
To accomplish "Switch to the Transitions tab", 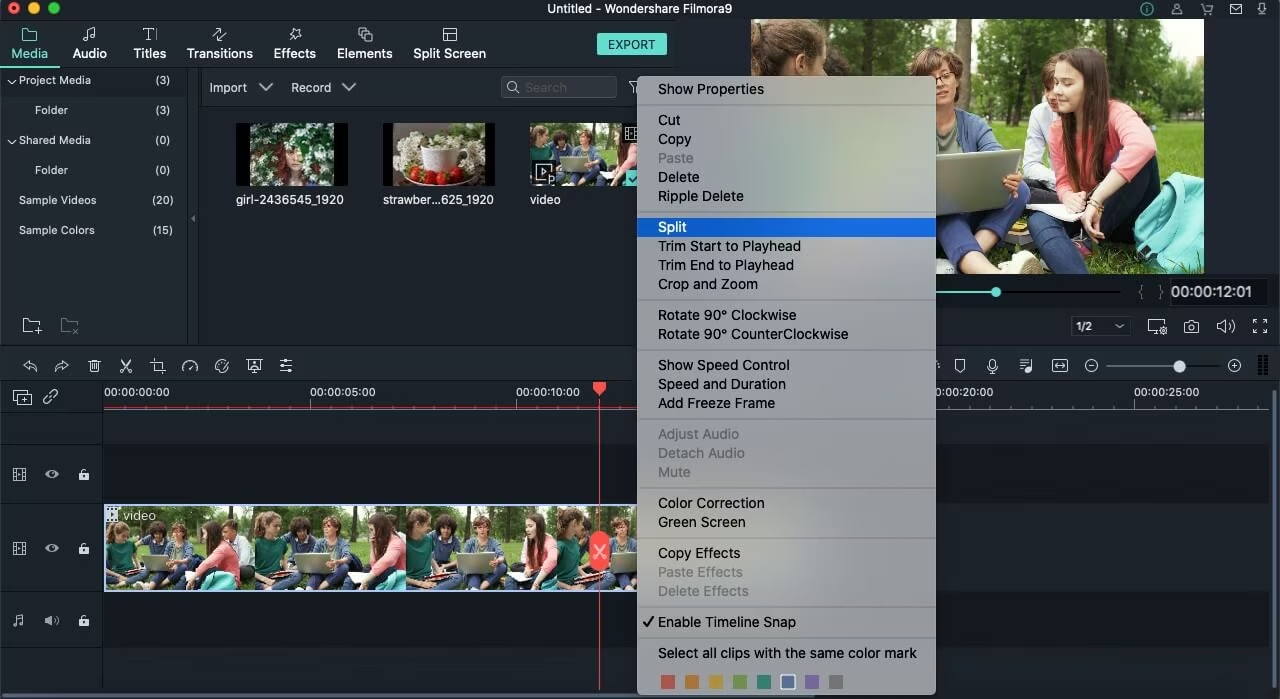I will (x=219, y=43).
